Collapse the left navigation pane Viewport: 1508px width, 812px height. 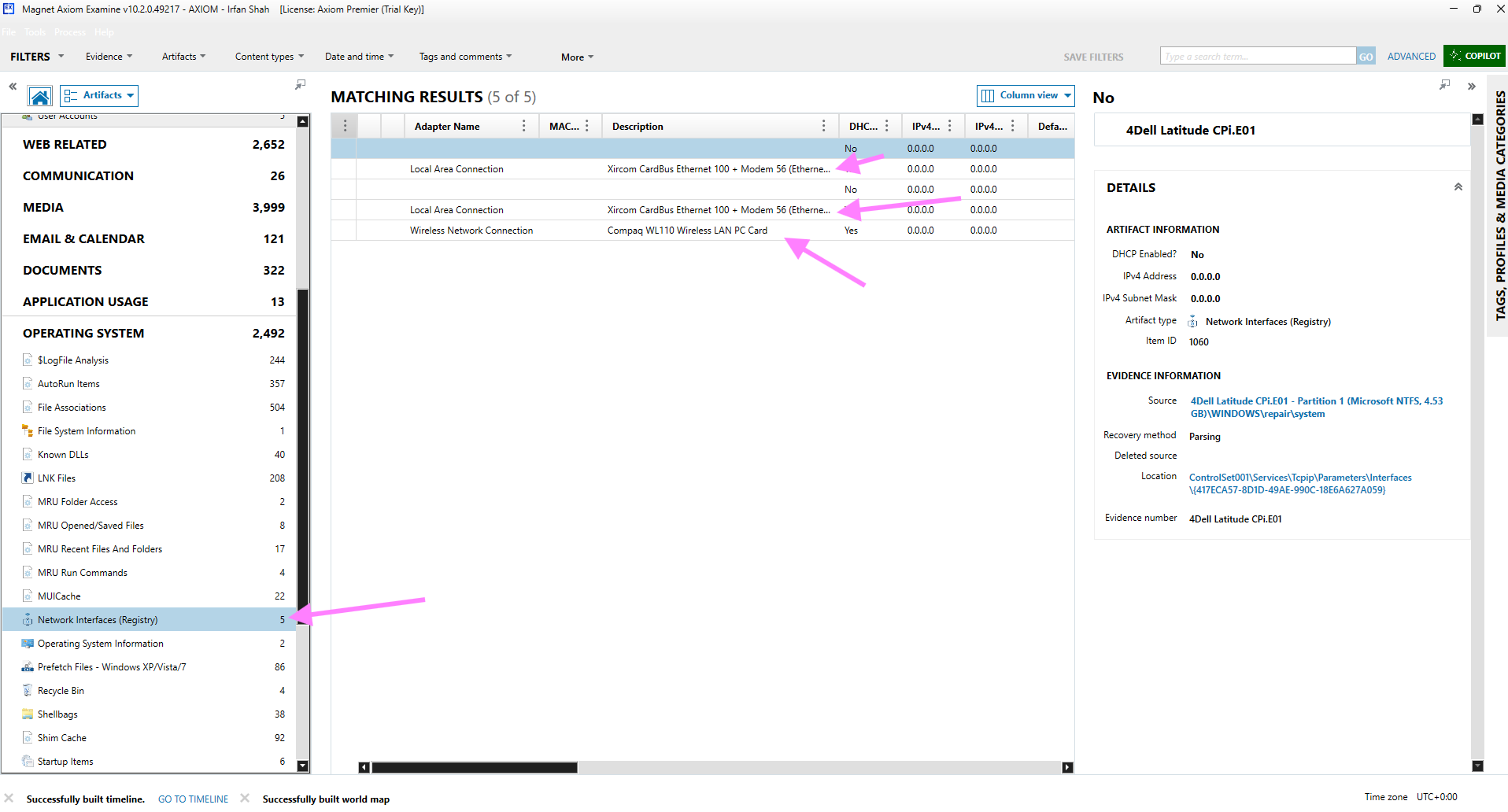point(13,86)
